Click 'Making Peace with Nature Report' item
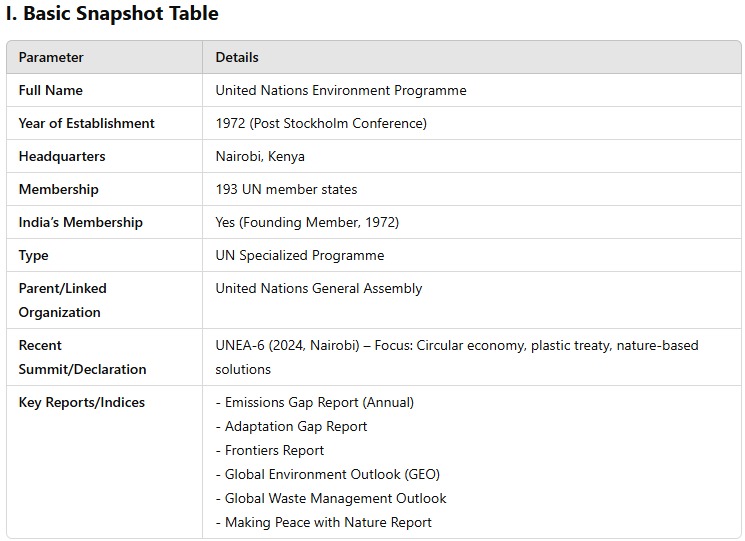 pyautogui.click(x=328, y=522)
